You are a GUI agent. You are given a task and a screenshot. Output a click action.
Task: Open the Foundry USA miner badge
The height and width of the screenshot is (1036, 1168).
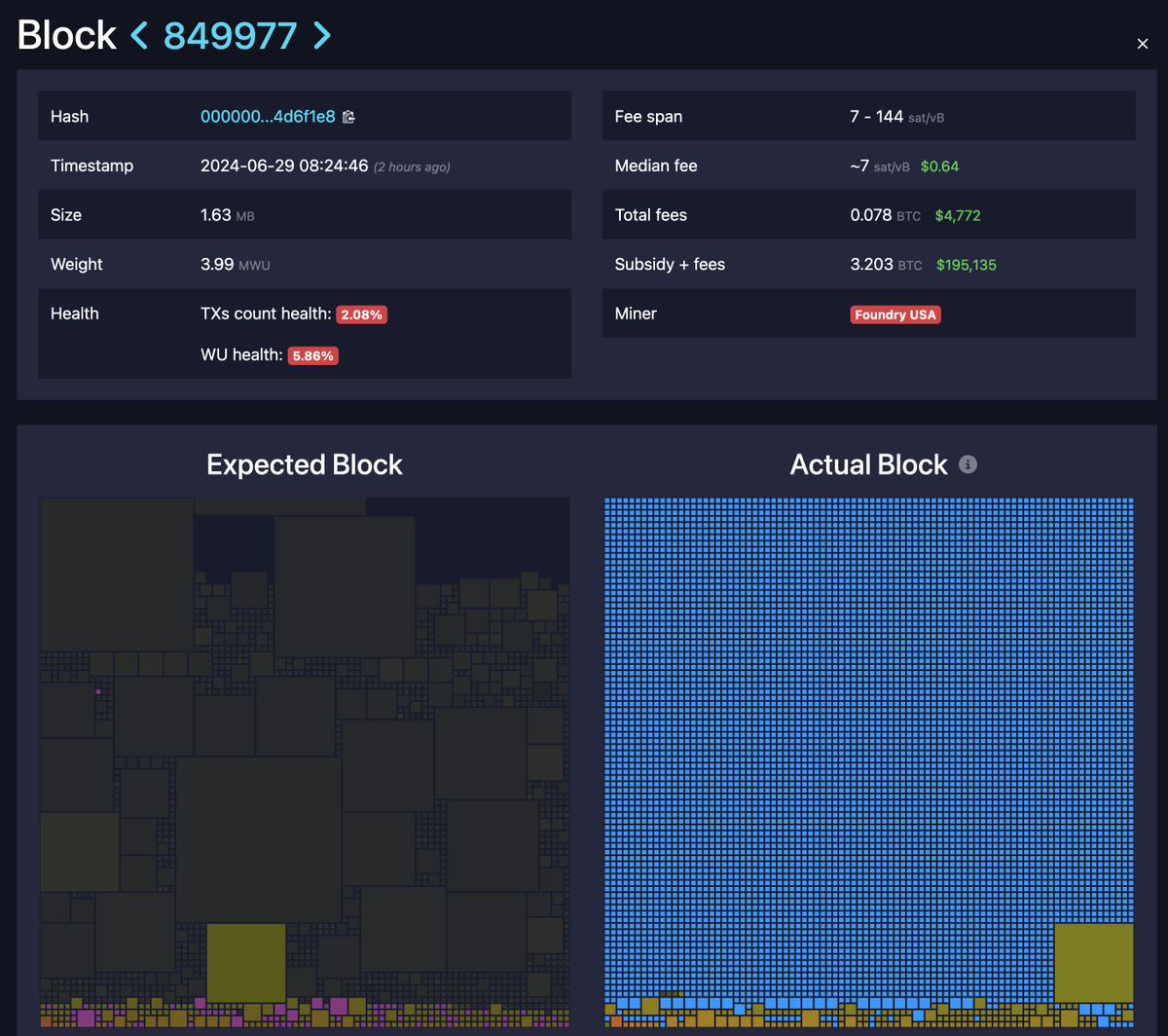pyautogui.click(x=895, y=314)
